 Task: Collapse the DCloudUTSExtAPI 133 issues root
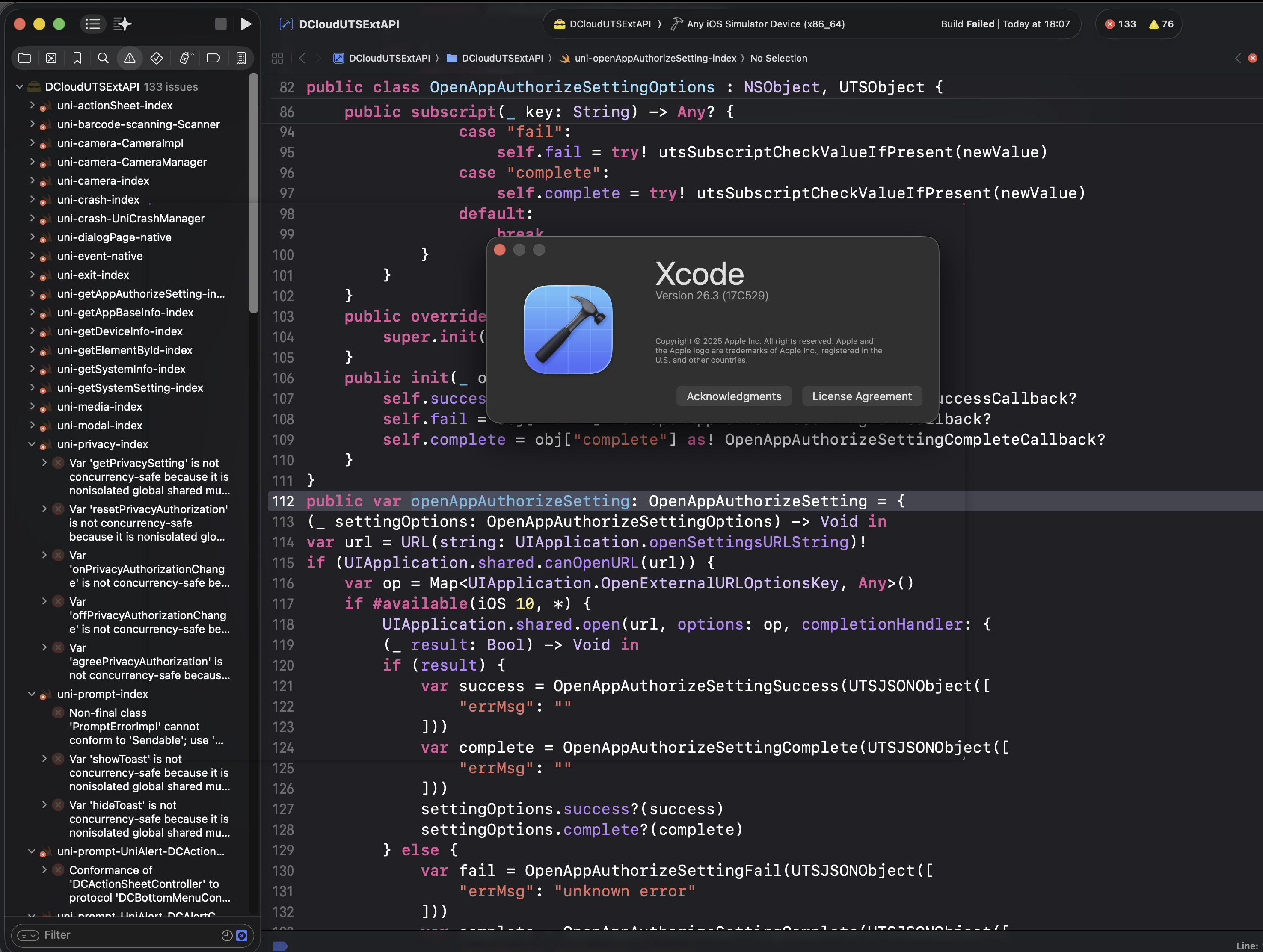(x=19, y=87)
